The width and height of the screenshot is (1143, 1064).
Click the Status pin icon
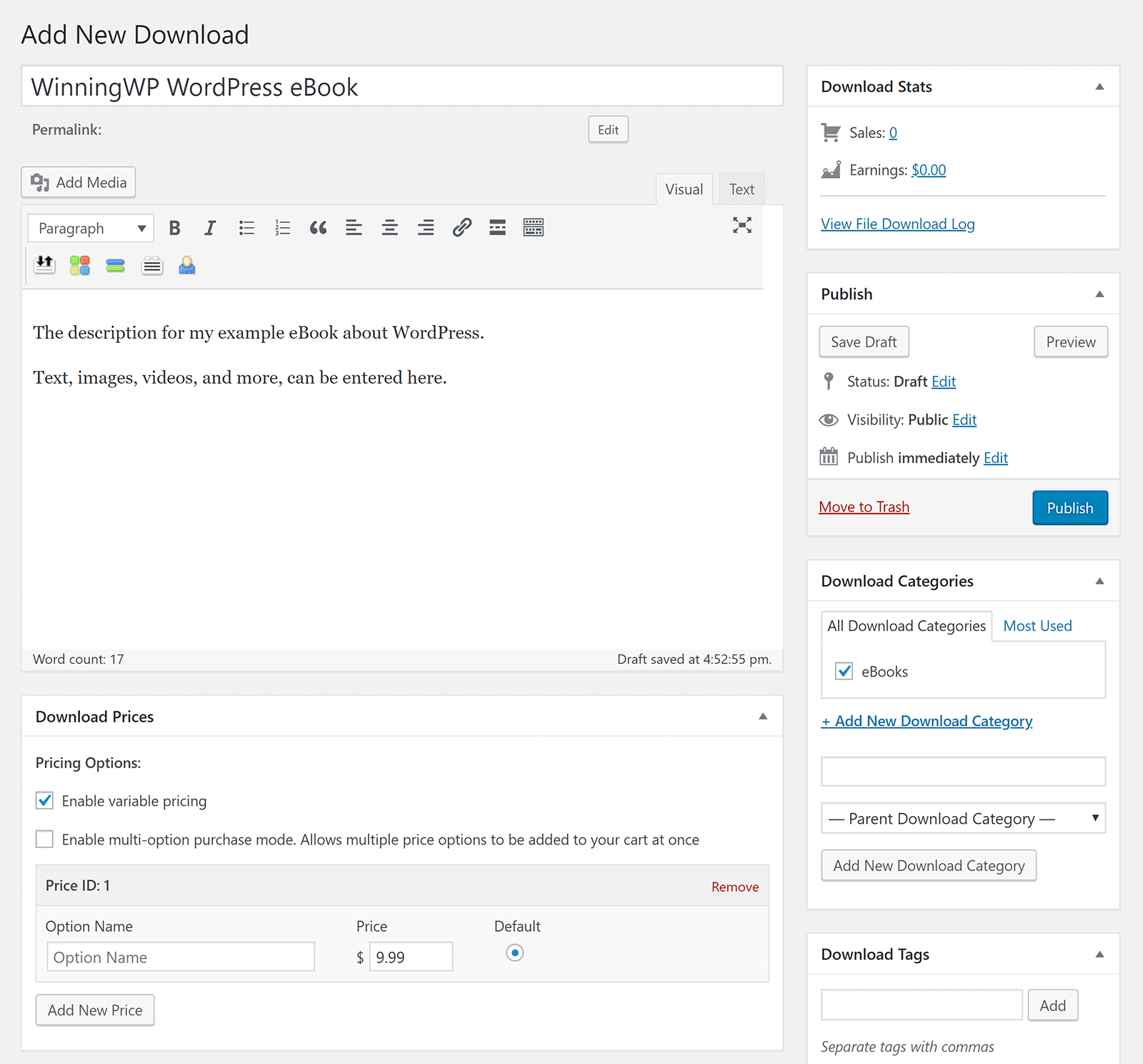pos(829,381)
